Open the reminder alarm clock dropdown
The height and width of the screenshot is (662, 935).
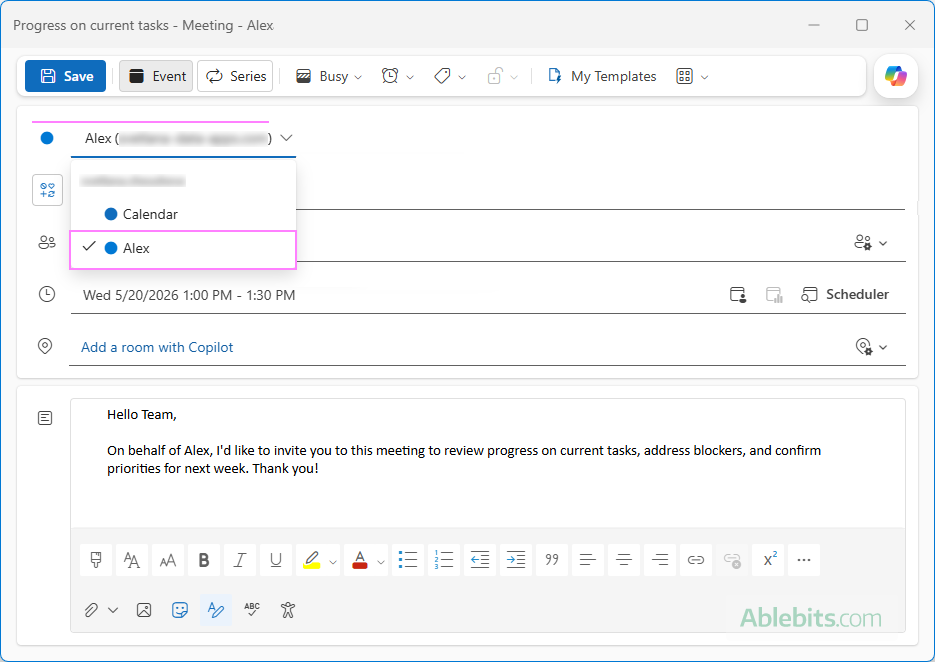397,76
